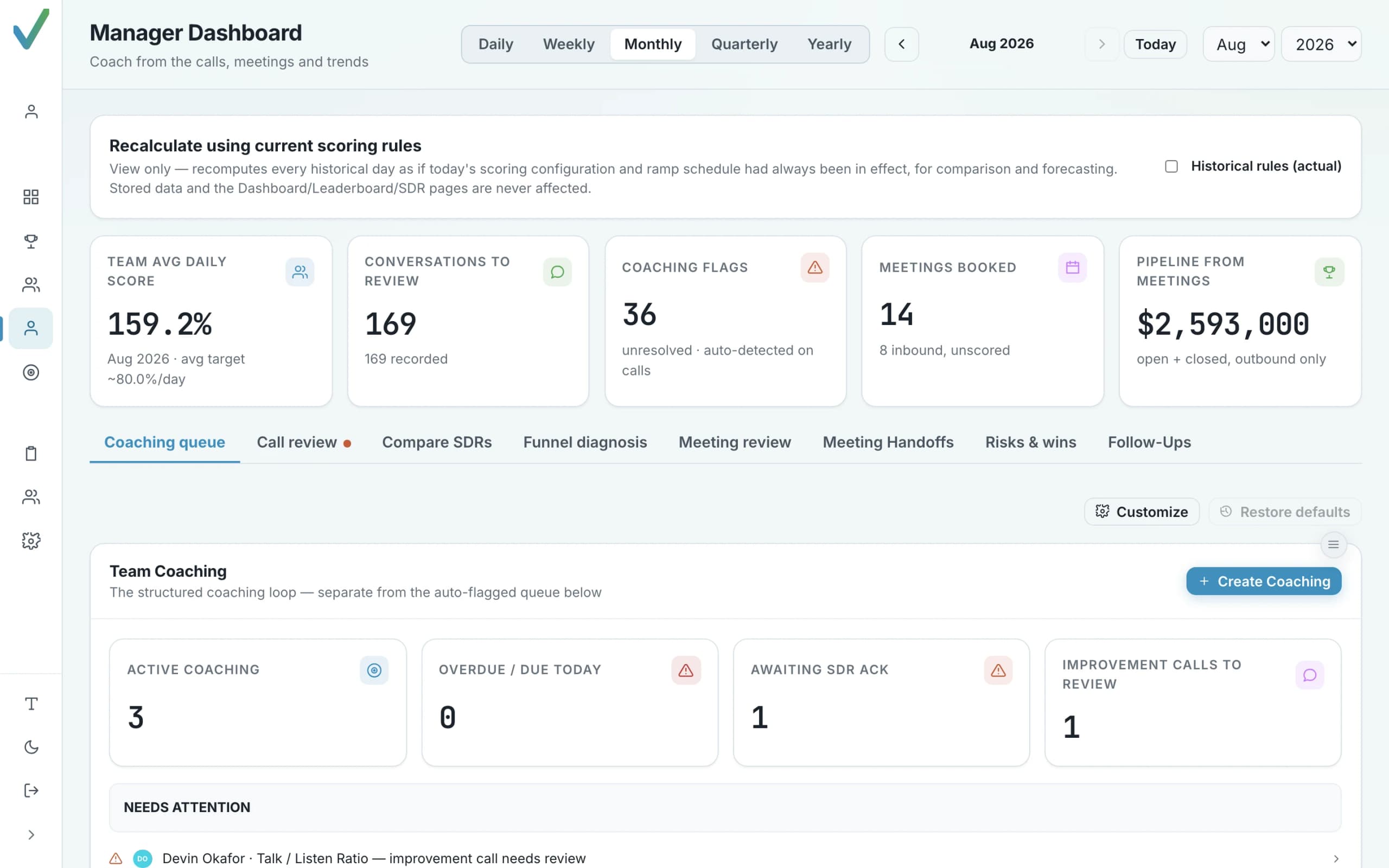
Task: Switch to the Funnel diagnosis tab
Action: click(585, 443)
